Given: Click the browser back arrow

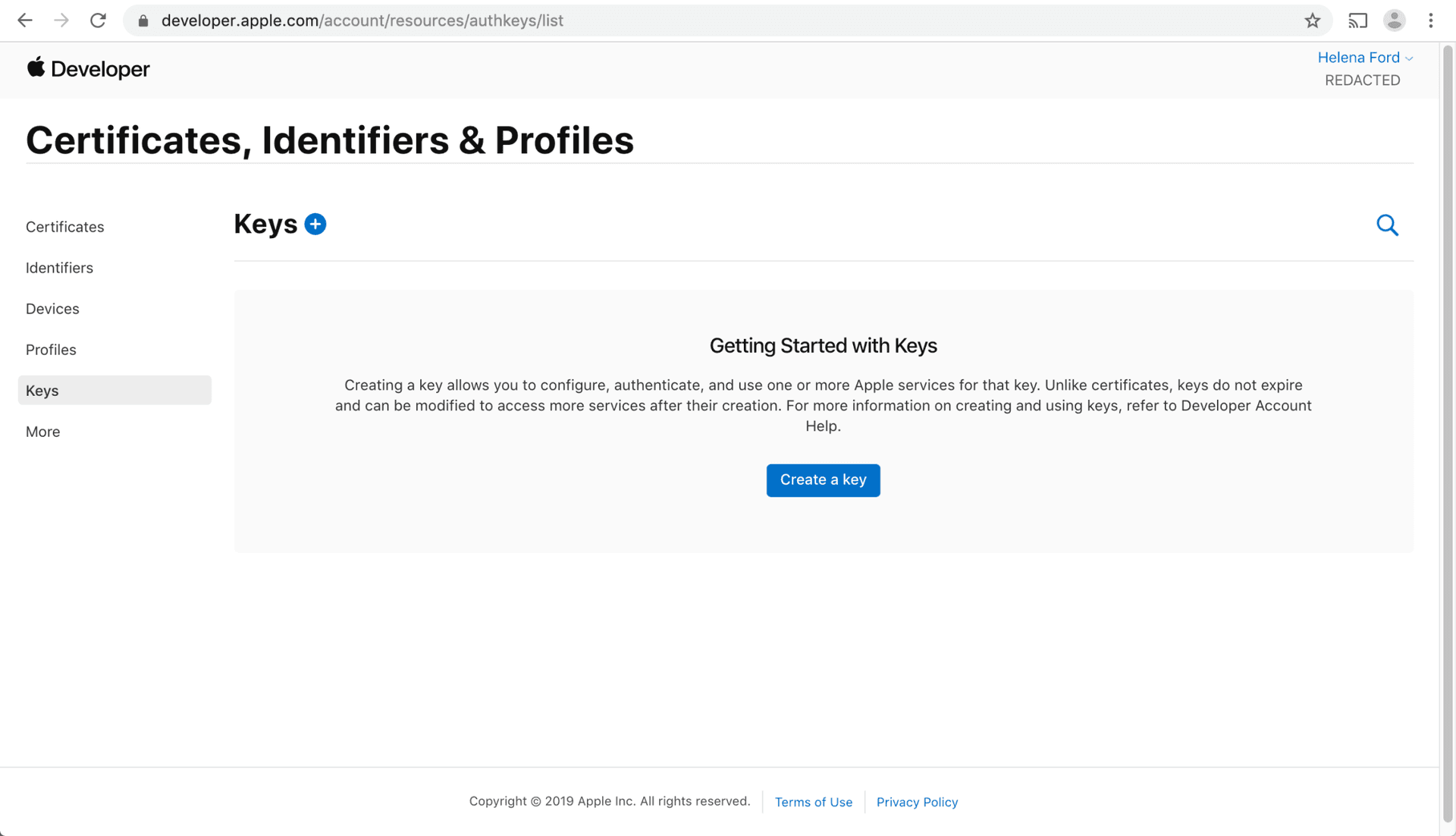Looking at the screenshot, I should point(25,20).
